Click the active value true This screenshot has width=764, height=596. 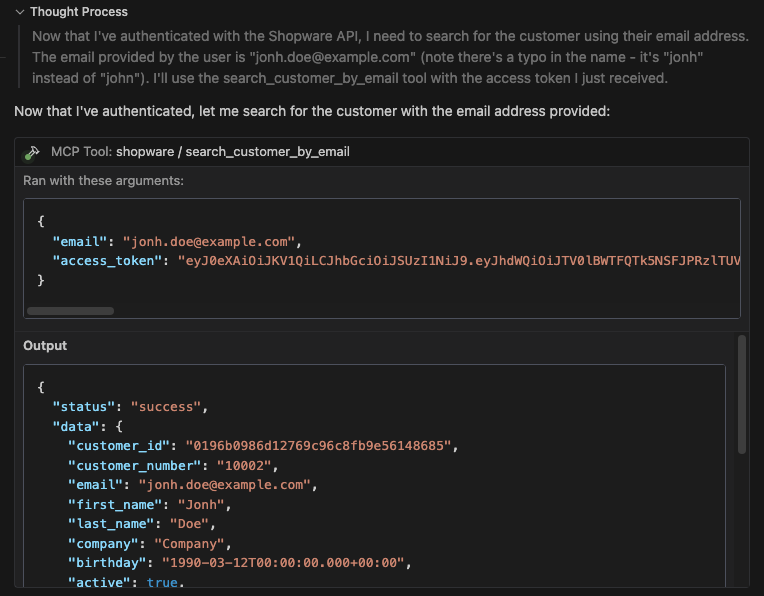point(162,582)
